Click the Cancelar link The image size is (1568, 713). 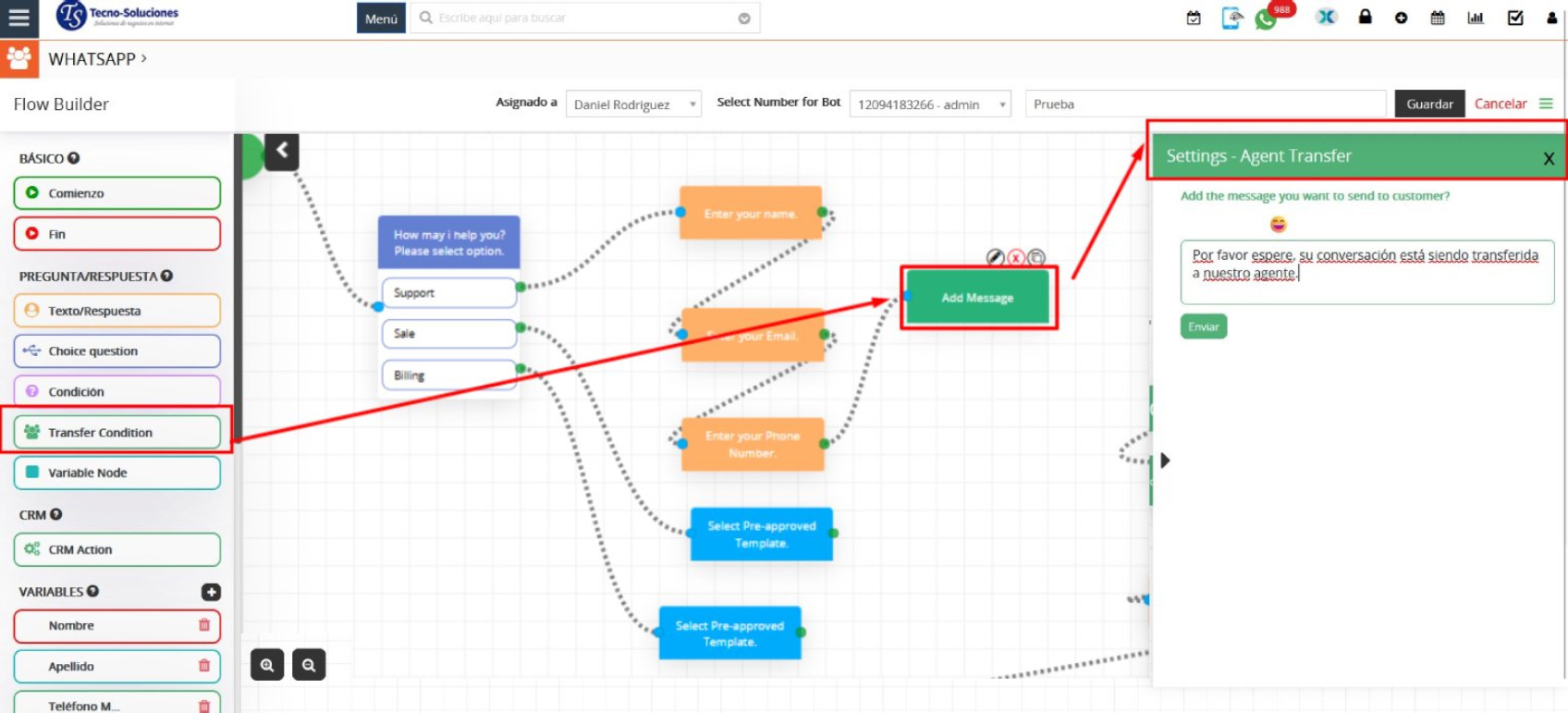tap(1500, 104)
